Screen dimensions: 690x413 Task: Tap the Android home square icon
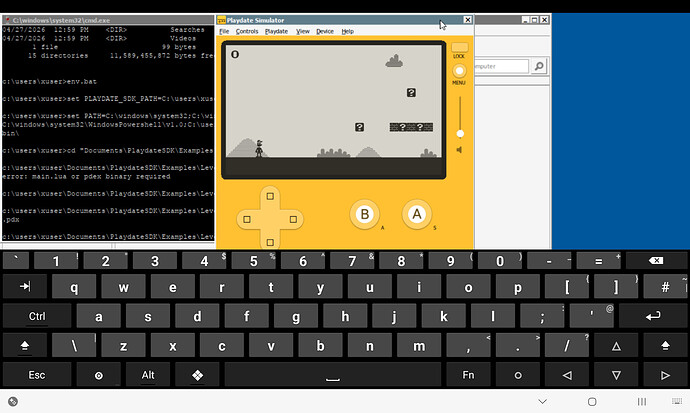pos(592,401)
